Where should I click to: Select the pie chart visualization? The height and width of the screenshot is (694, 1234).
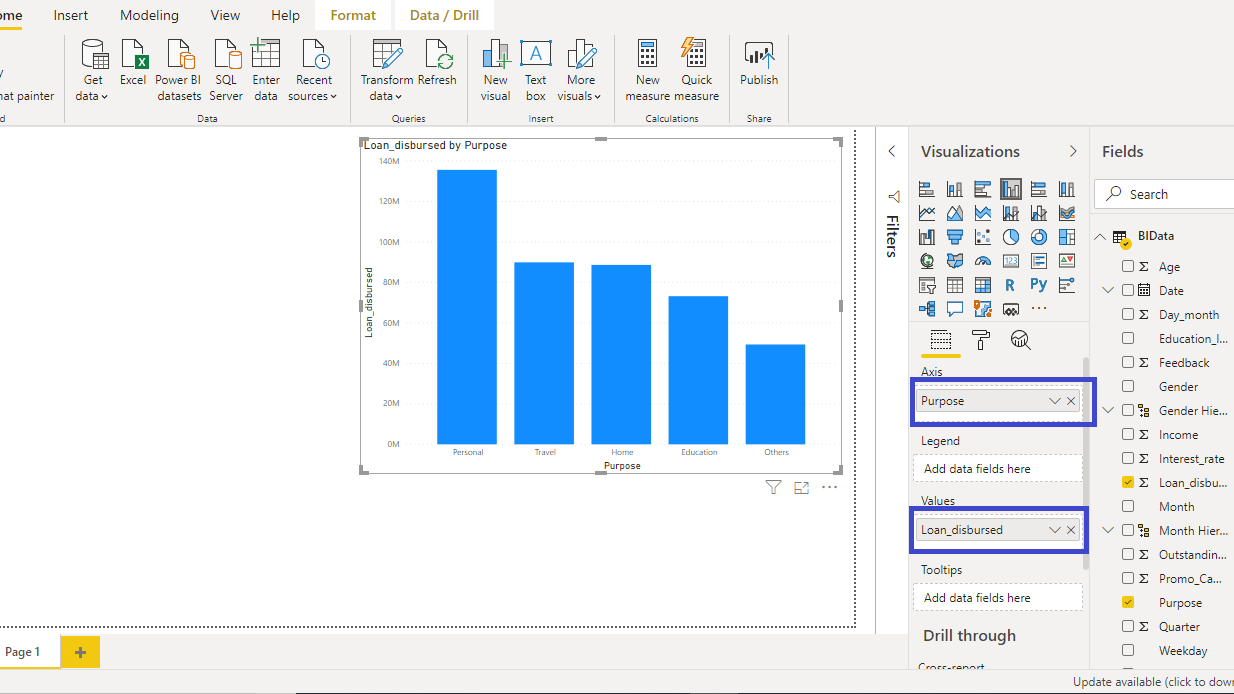(1011, 237)
